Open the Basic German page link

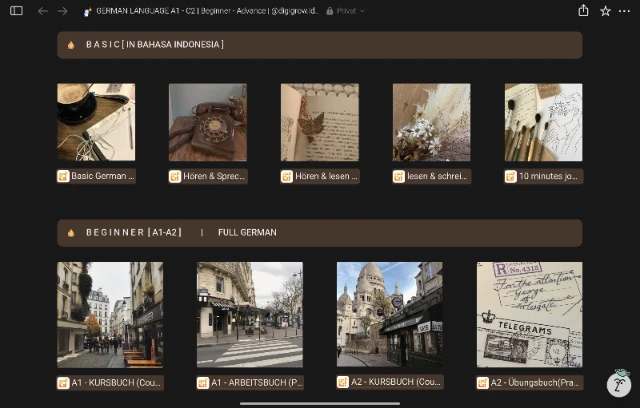[97, 176]
